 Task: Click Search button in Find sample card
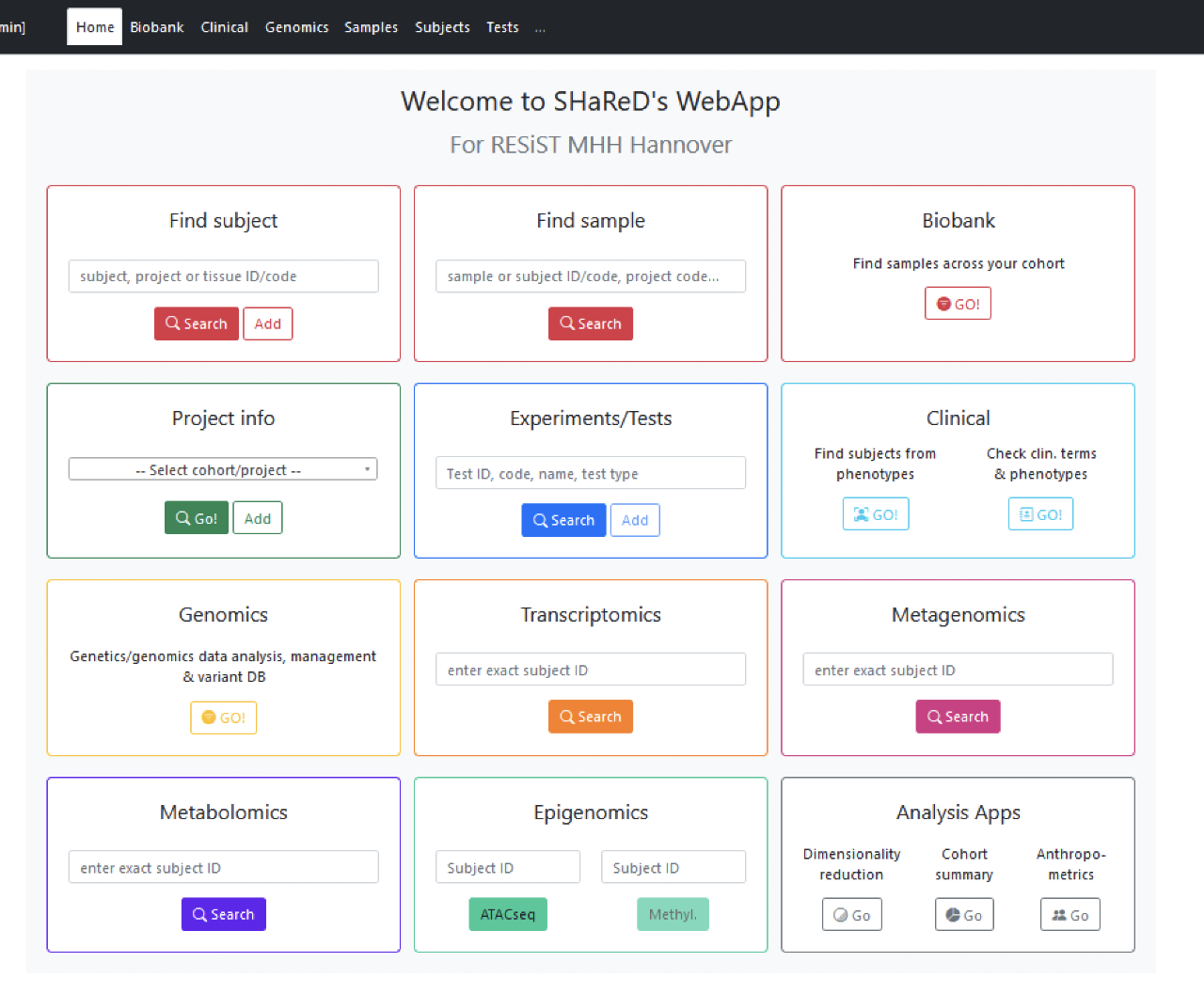591,323
